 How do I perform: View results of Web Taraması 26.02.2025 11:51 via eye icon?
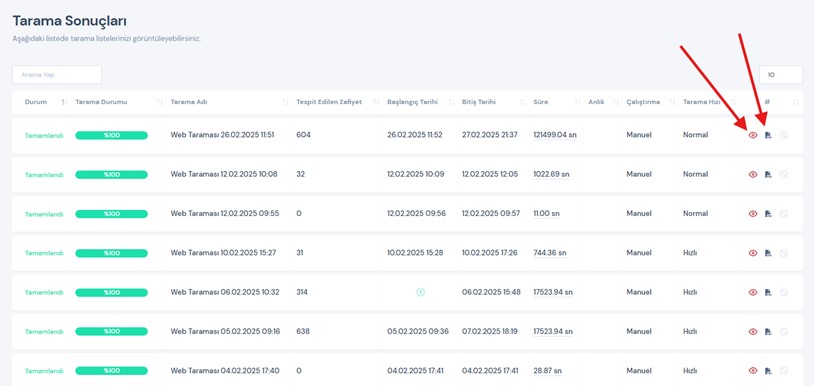tap(753, 135)
